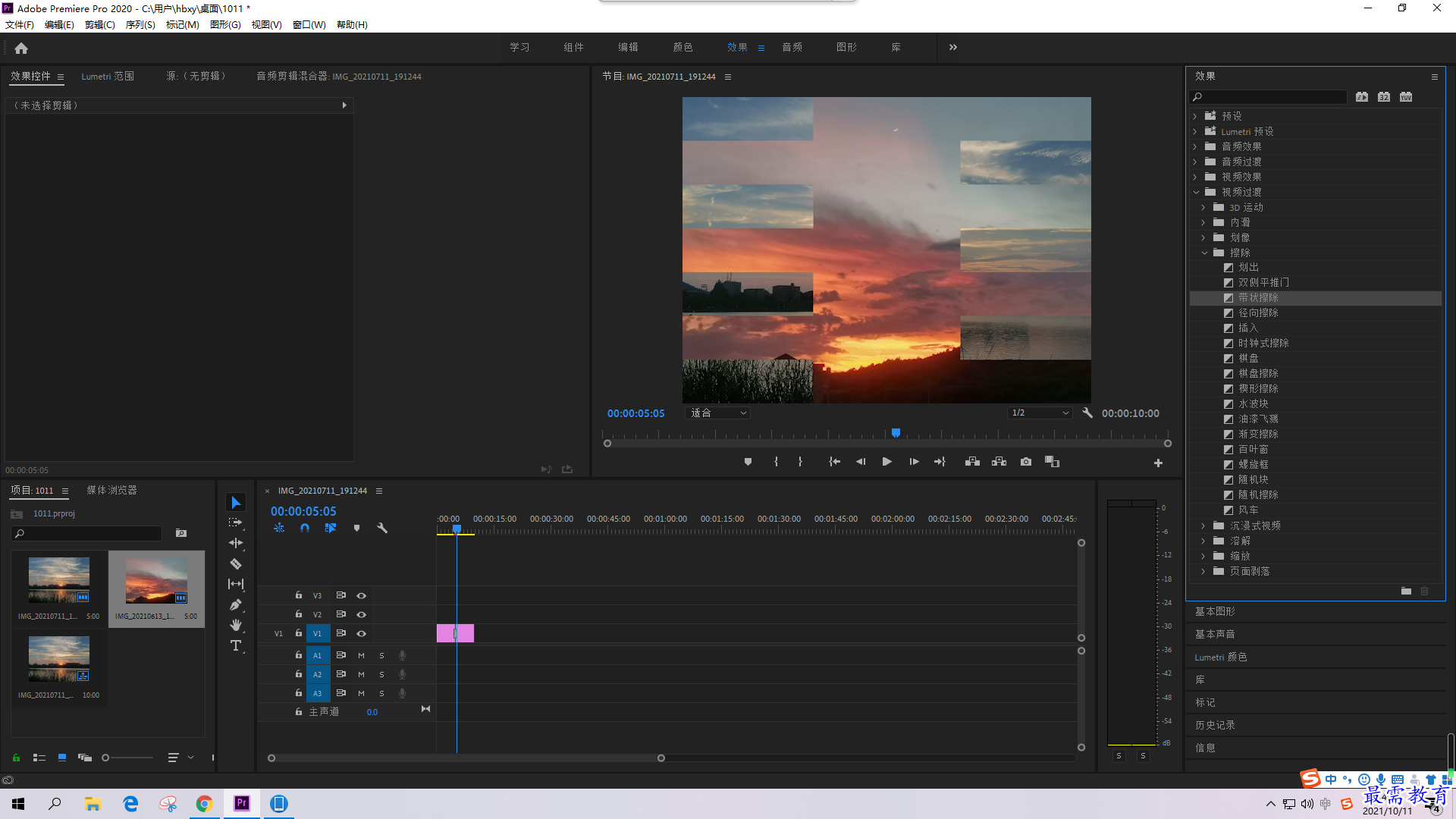Collapse the 视频过渡 folder

(x=1196, y=193)
